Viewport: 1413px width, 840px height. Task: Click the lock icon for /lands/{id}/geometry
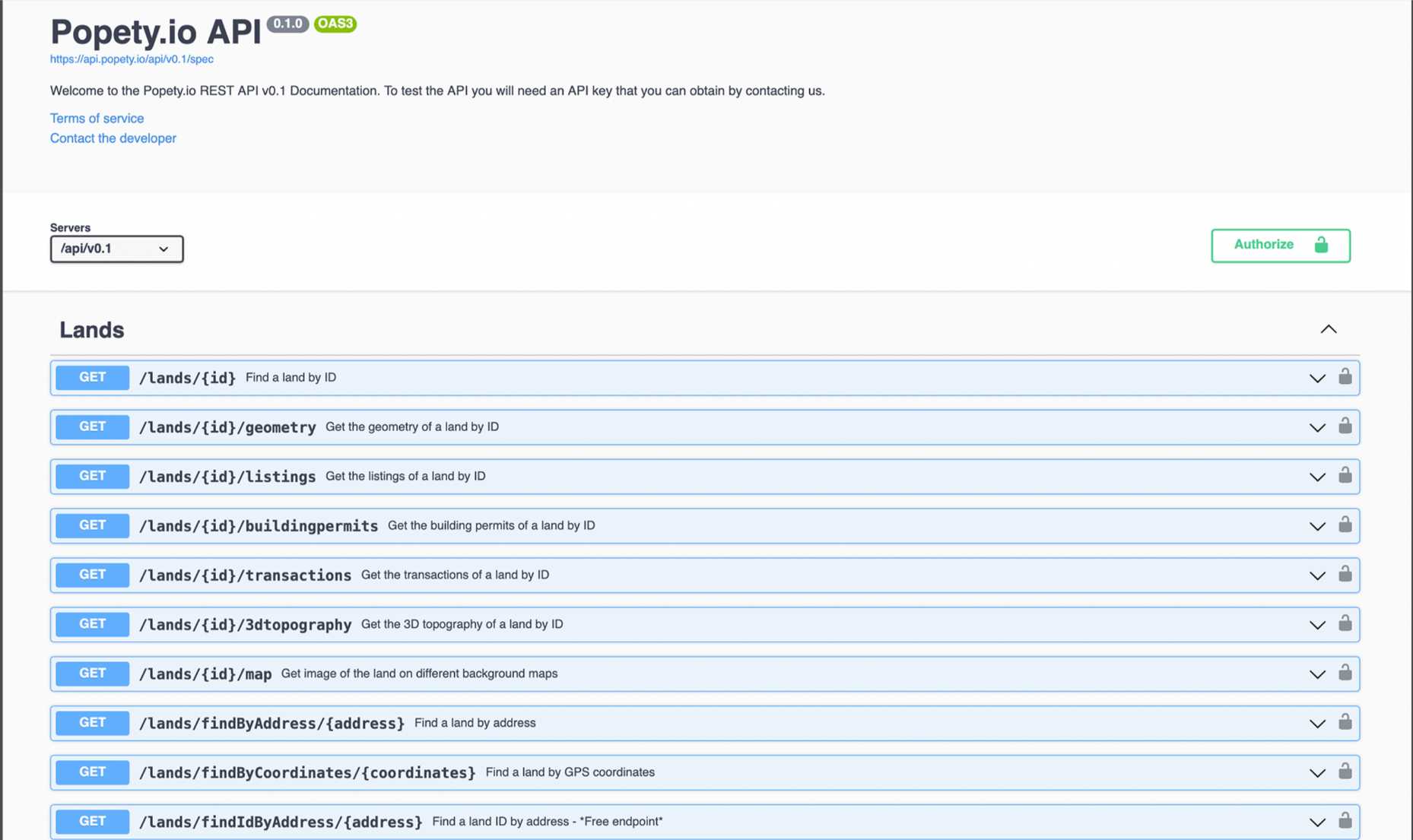point(1345,426)
